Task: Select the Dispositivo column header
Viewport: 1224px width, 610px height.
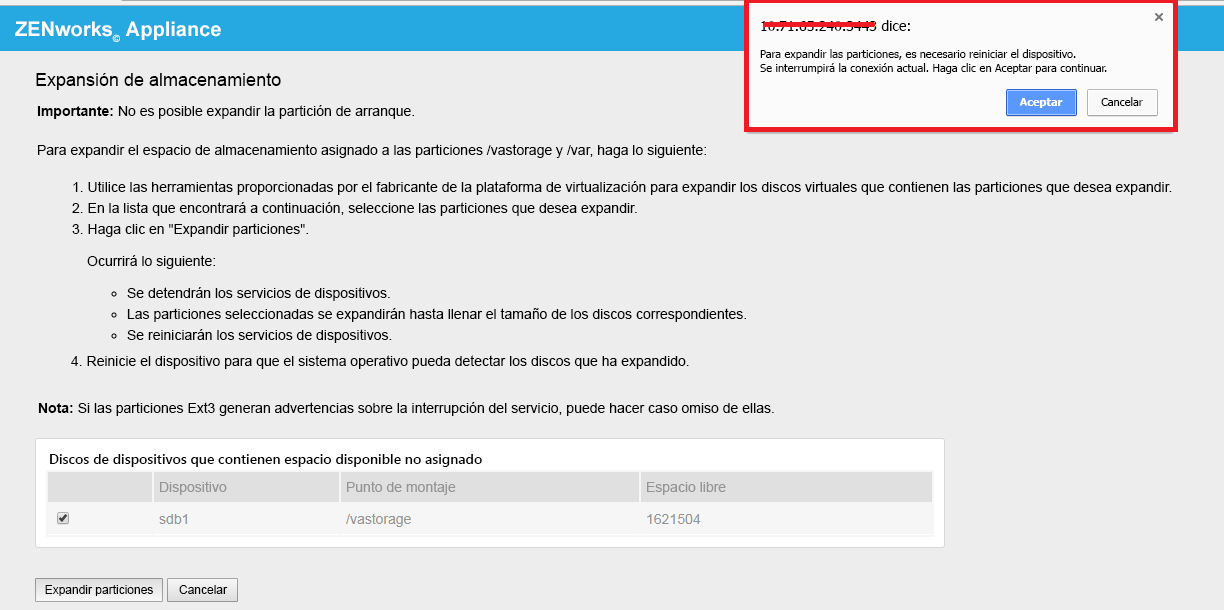Action: 245,487
